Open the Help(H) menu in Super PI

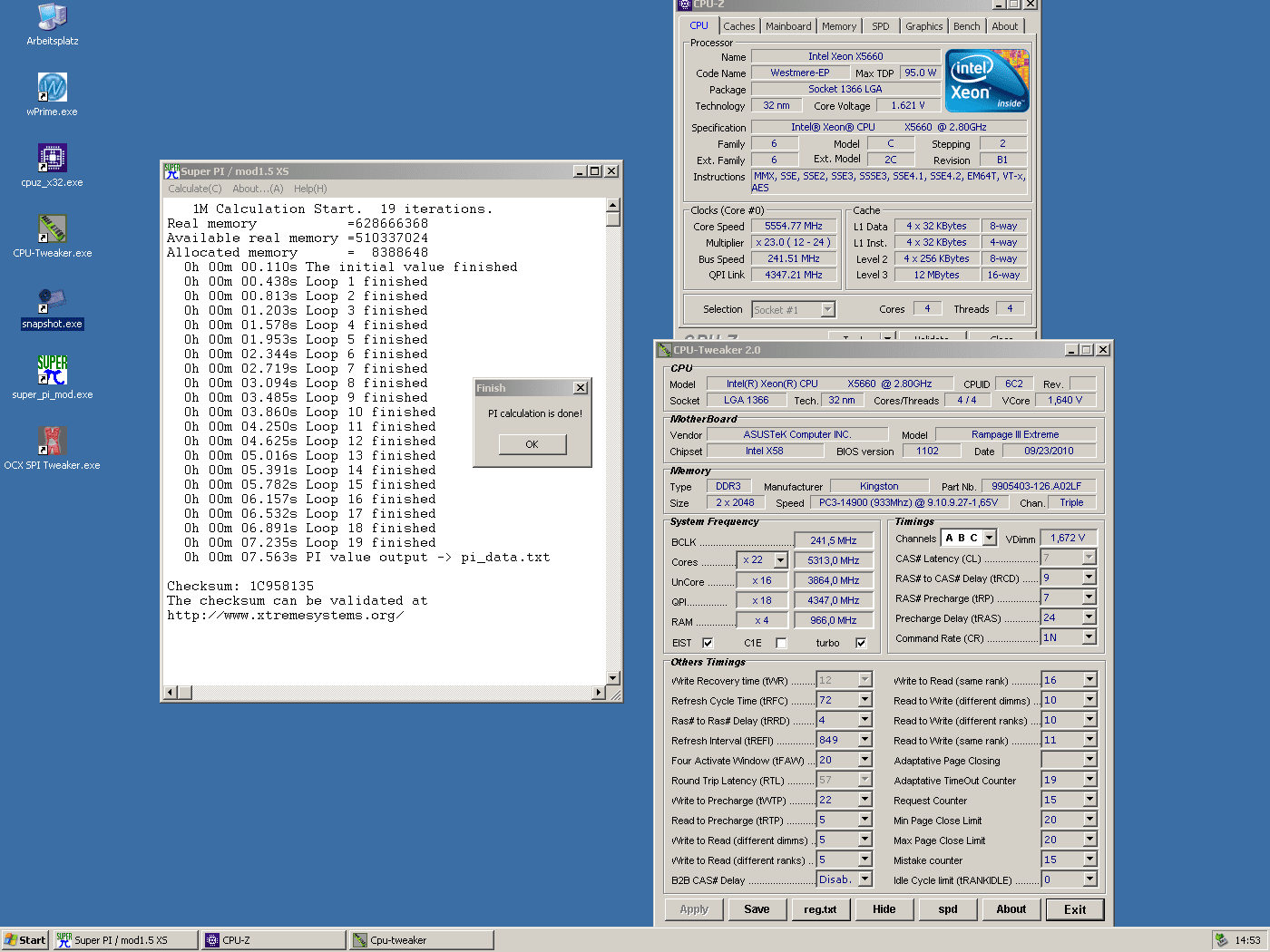pos(310,189)
